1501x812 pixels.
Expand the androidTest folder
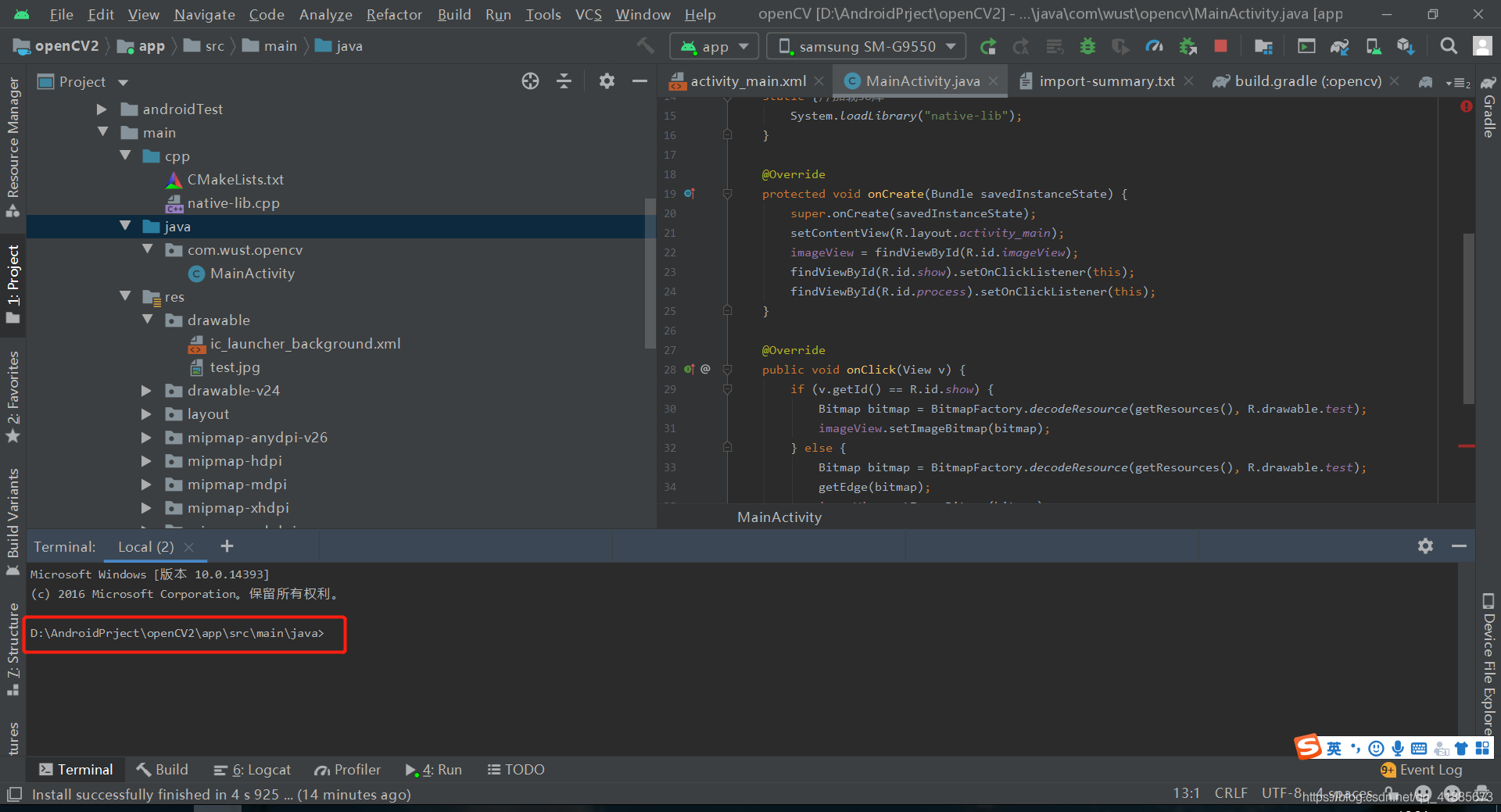[x=102, y=109]
